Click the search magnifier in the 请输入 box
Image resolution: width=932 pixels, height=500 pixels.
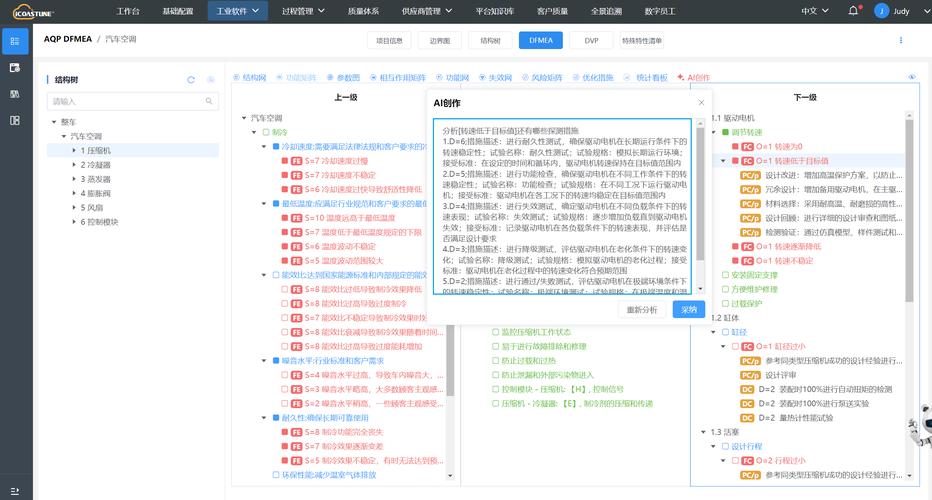(x=209, y=101)
